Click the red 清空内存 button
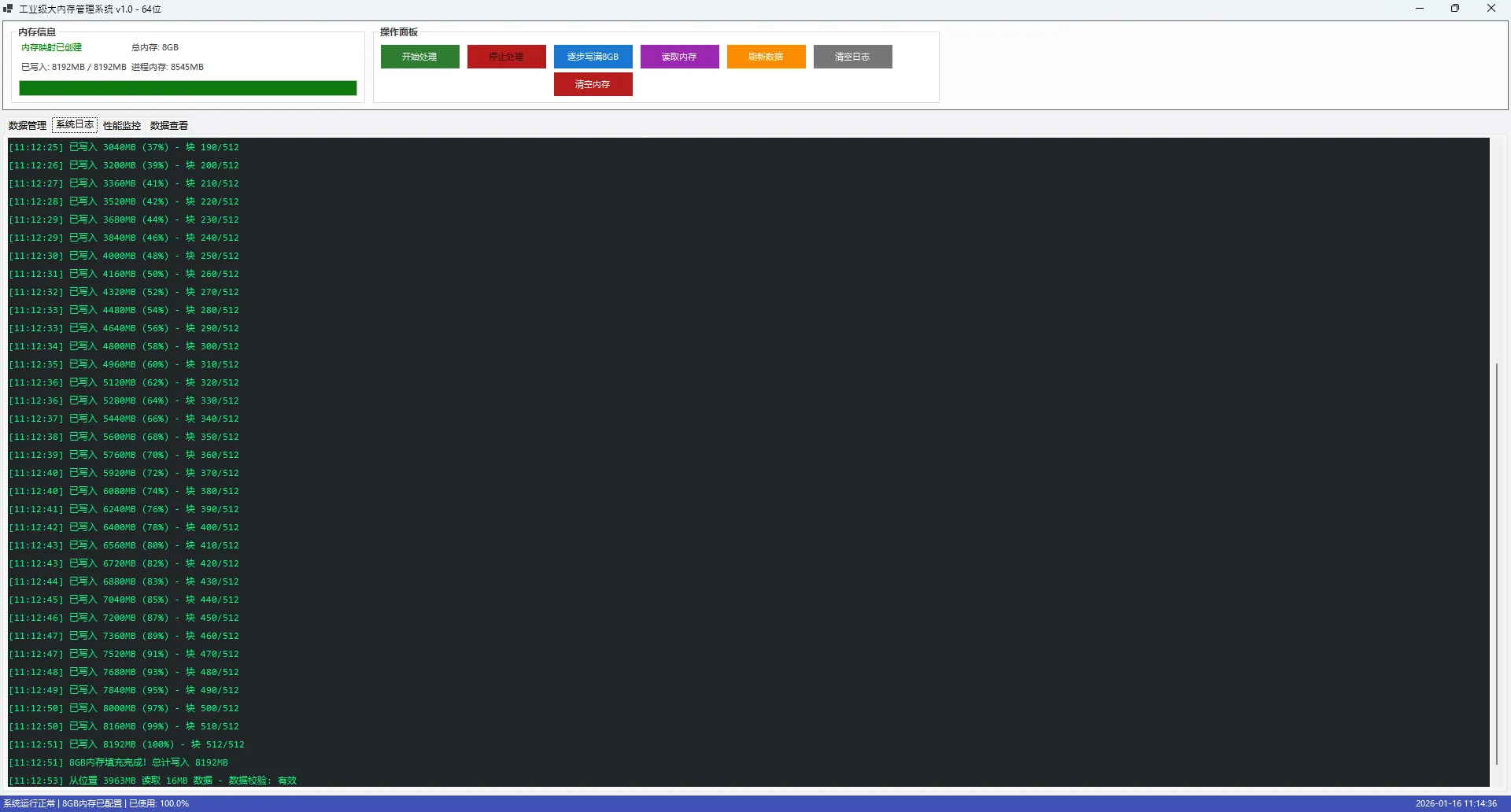This screenshot has width=1511, height=812. coord(593,84)
